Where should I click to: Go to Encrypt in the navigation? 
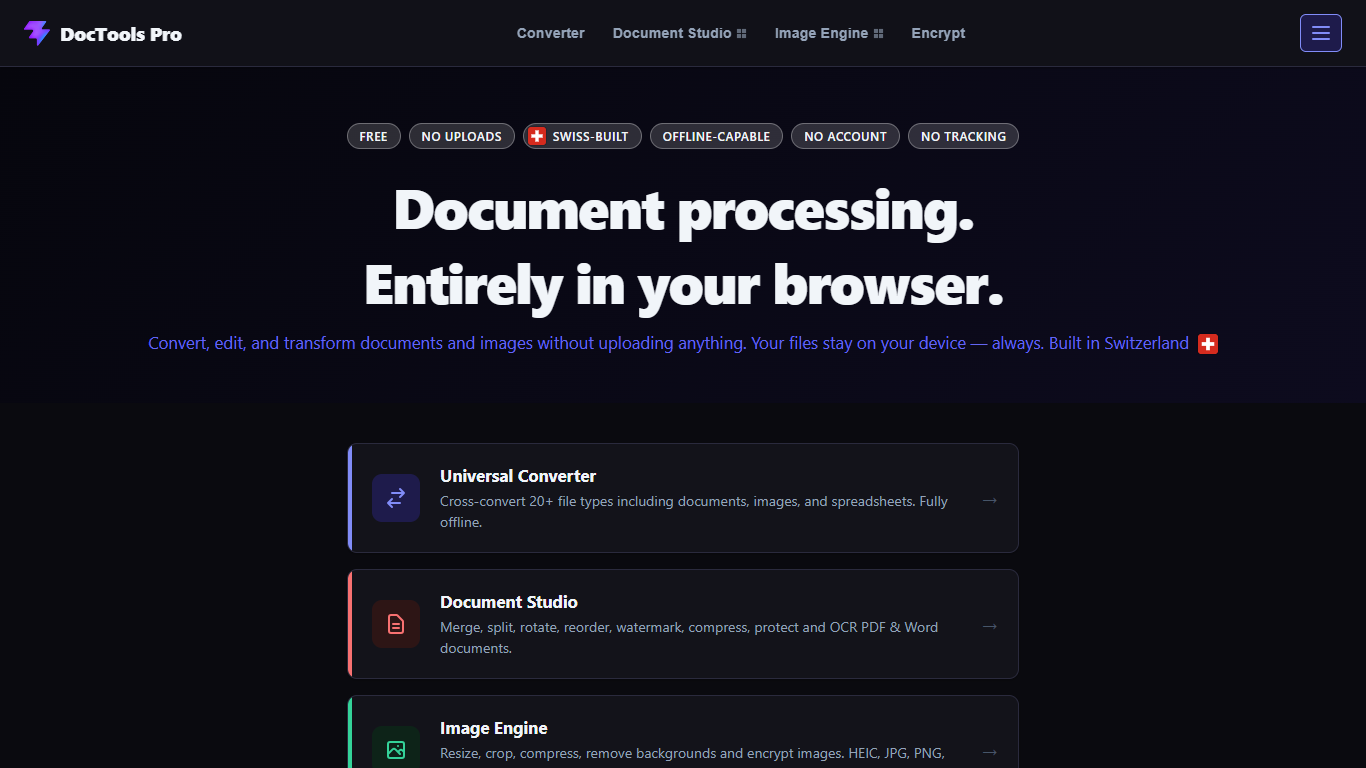coord(938,33)
